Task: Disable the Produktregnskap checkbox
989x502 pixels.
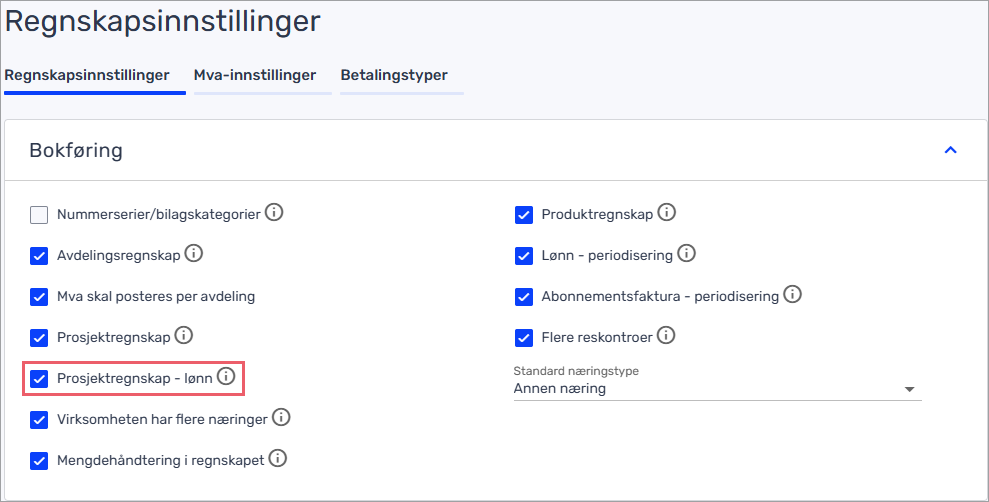Action: (x=524, y=215)
